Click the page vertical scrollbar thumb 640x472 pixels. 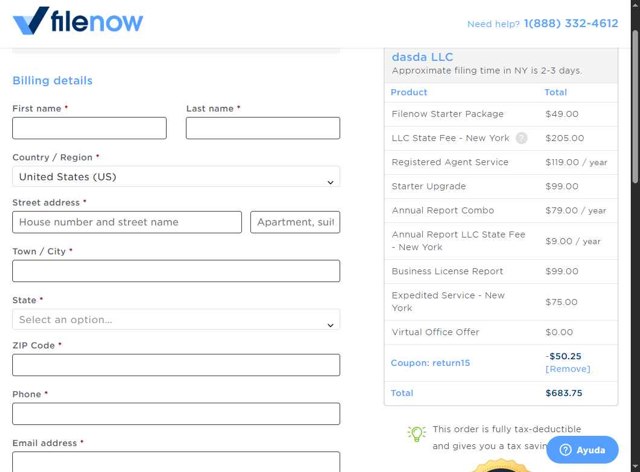[635, 106]
